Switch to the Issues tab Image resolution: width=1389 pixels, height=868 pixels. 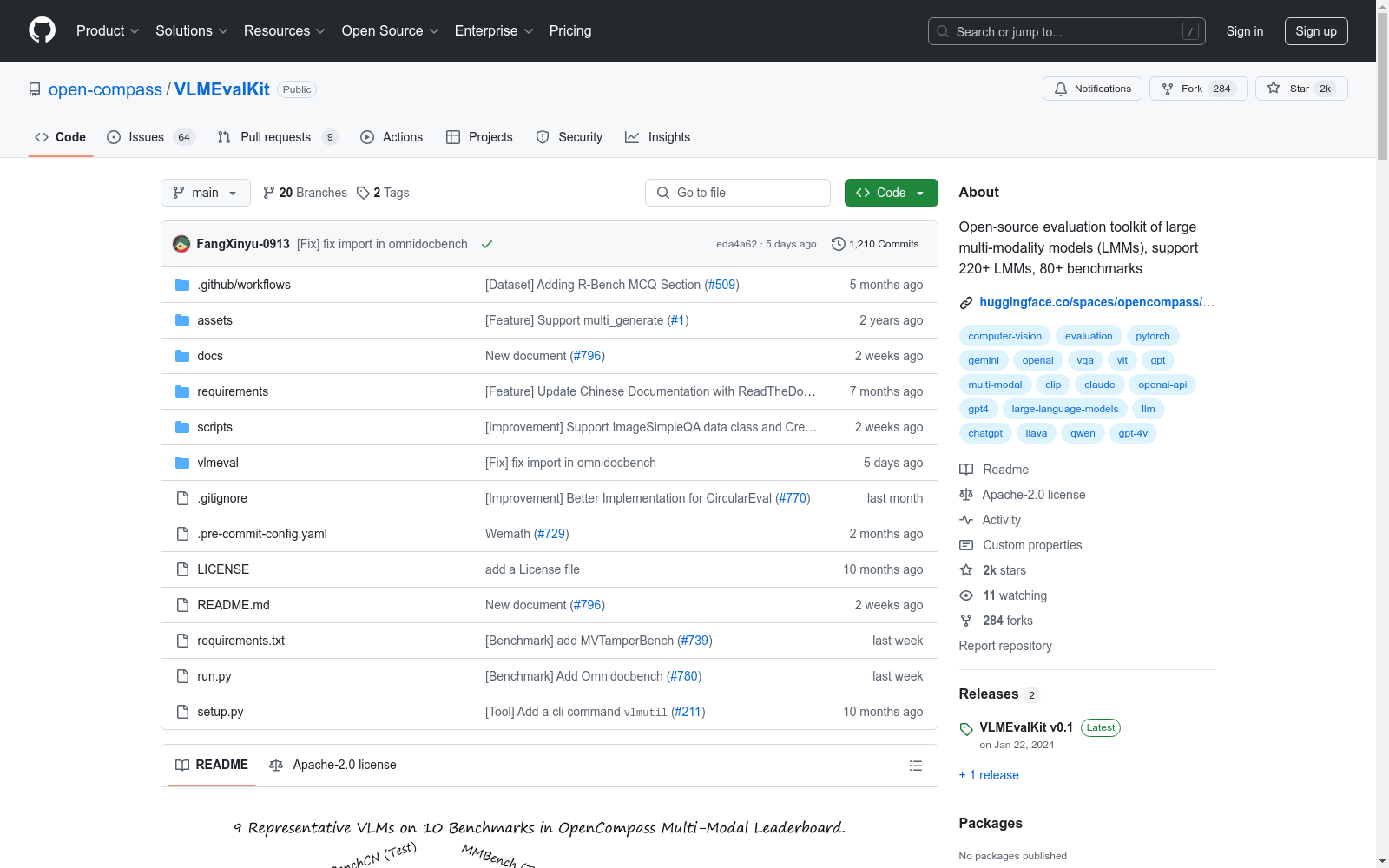146,137
